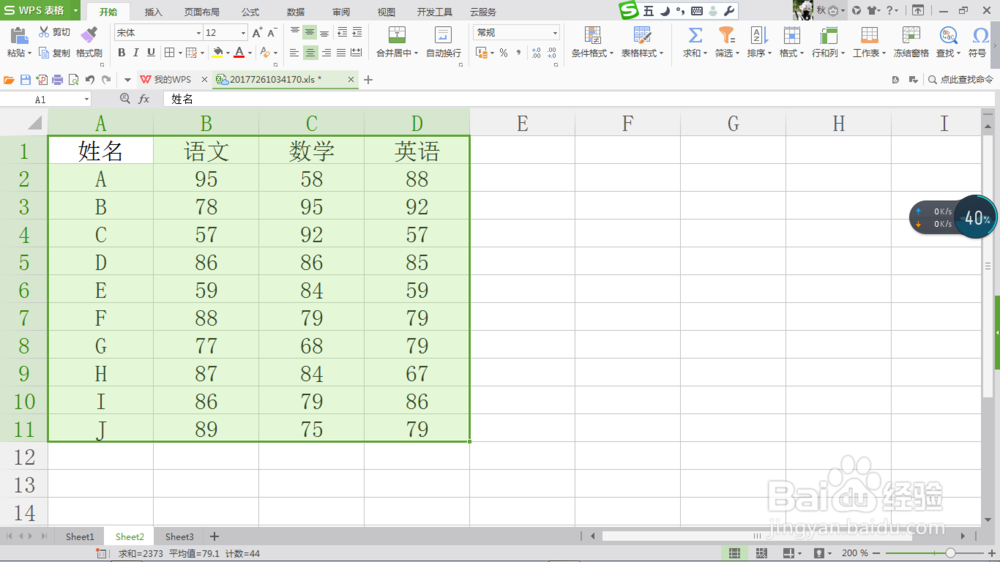Click the Sort (排序) A-Z icon
Image resolution: width=1000 pixels, height=562 pixels.
(758, 35)
